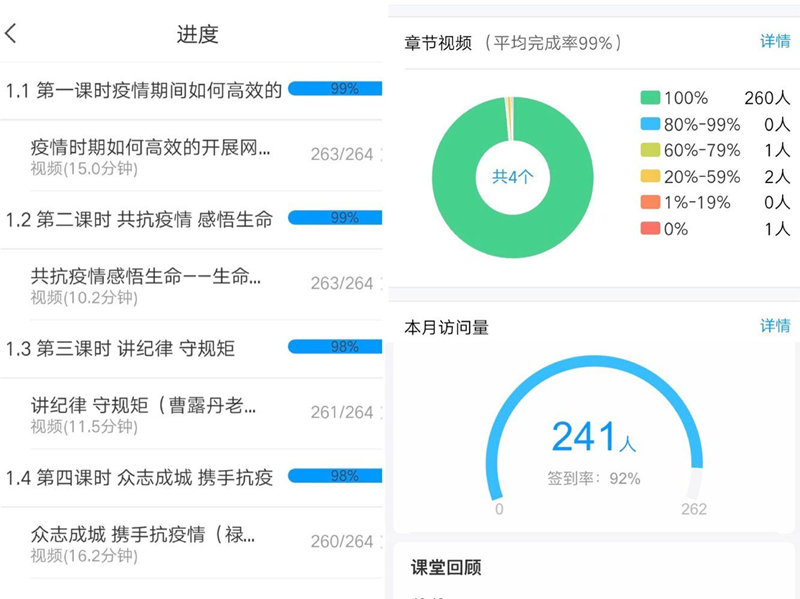Screen dimensions: 800x599
Task: Open 详情 next to 章节视频
Action: [776, 40]
